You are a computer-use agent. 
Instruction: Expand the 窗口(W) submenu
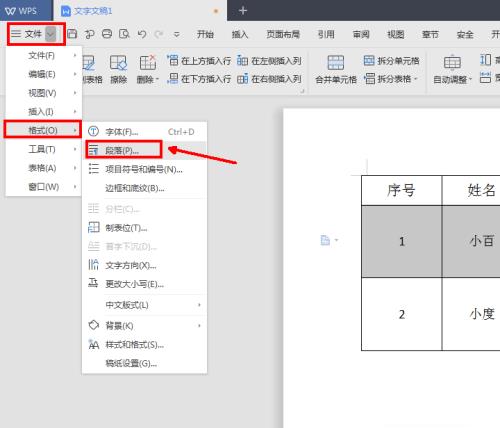point(44,187)
